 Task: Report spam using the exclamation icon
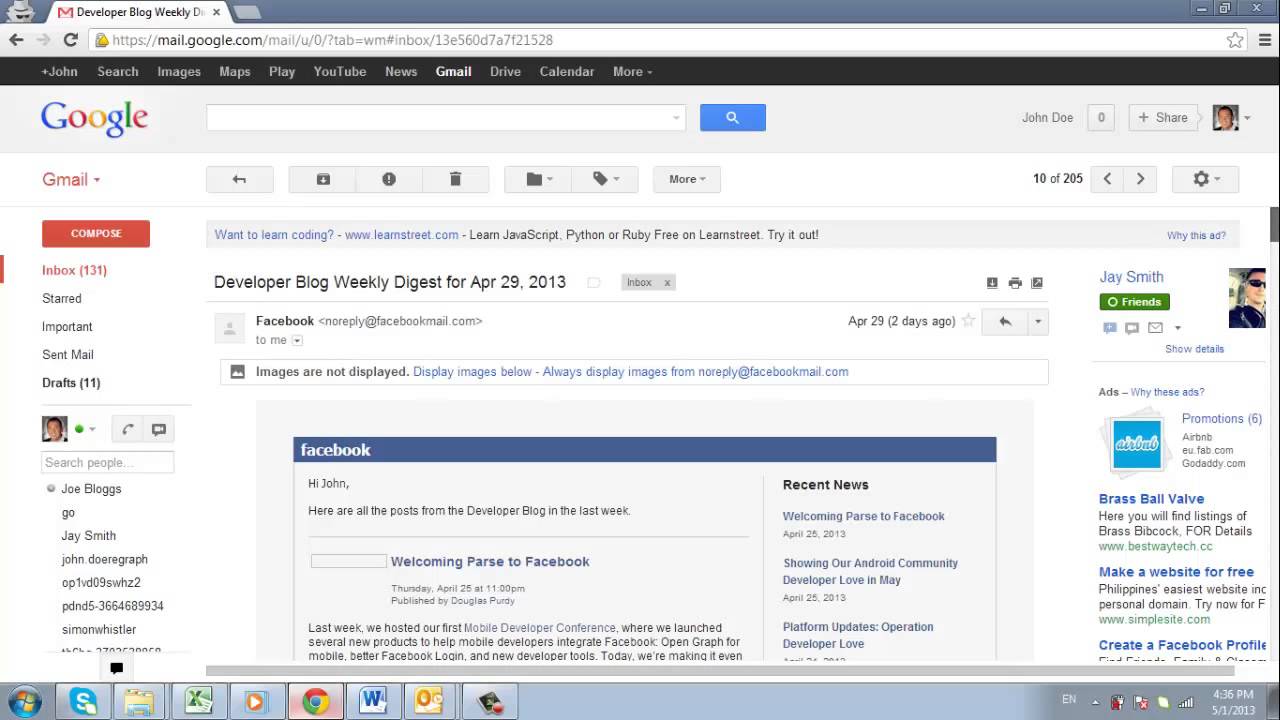(x=389, y=179)
